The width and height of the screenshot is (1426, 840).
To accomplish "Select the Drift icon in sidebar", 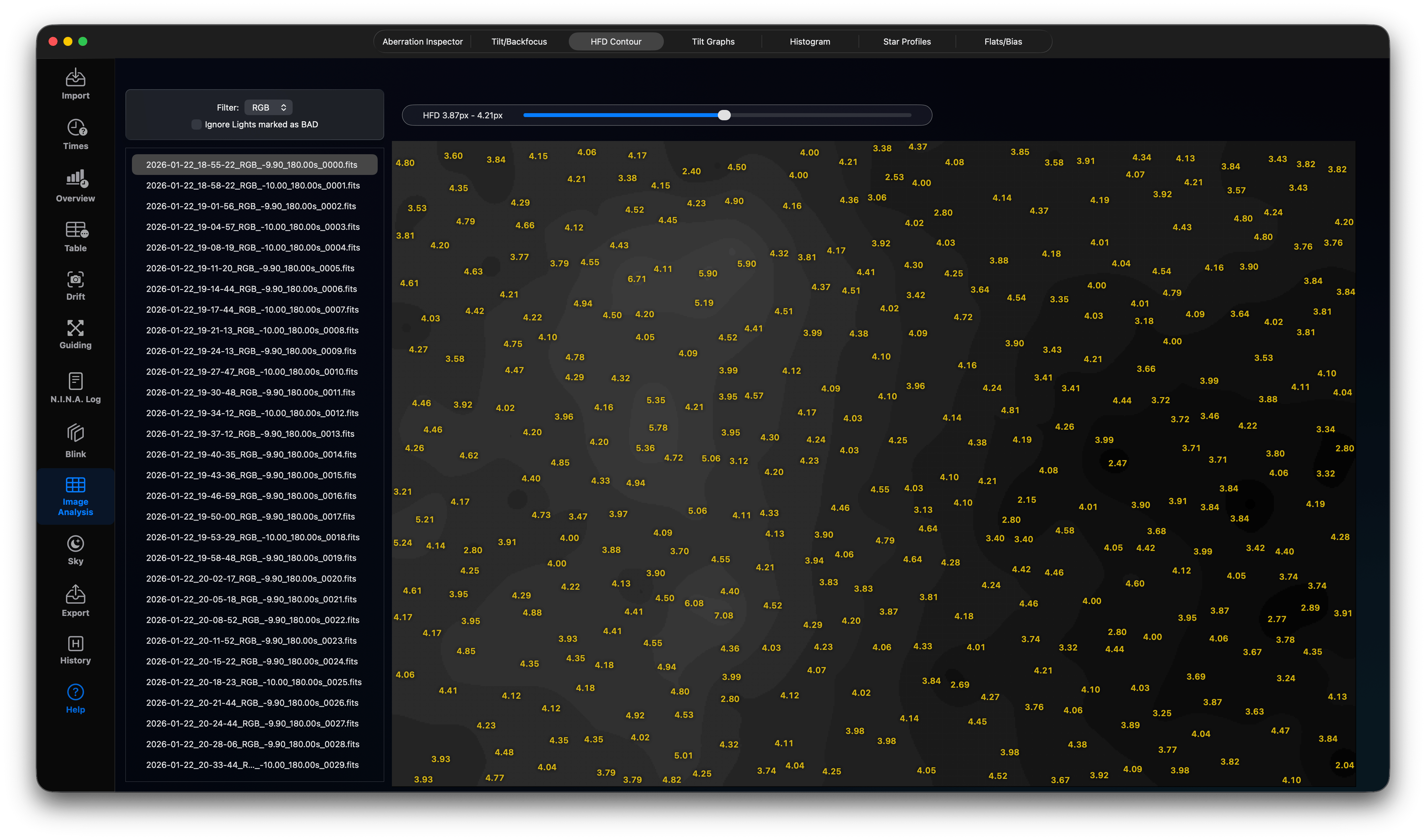I will click(x=76, y=279).
